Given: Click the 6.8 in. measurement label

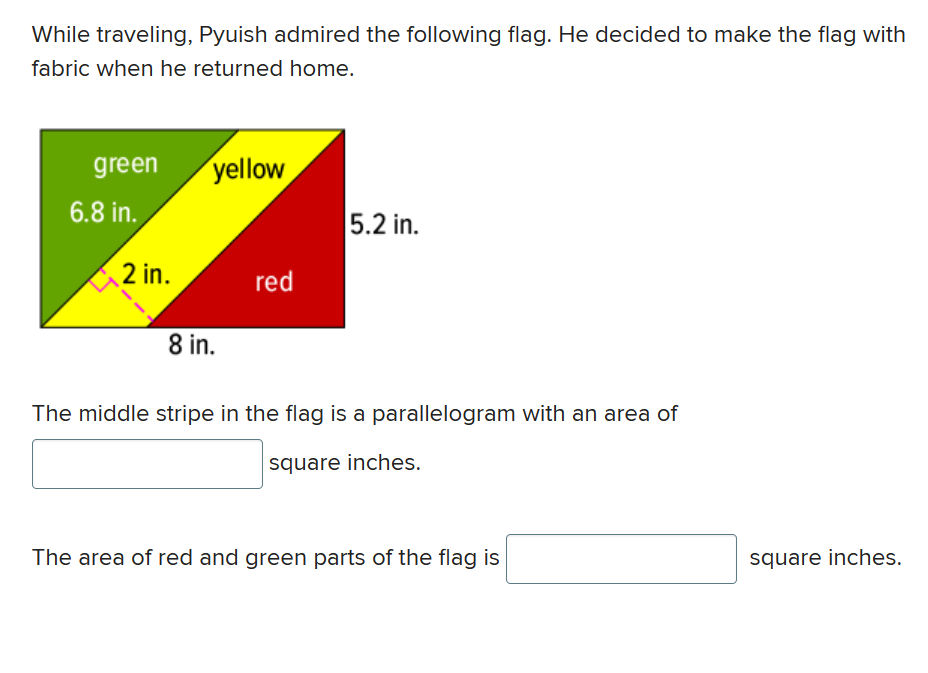Looking at the screenshot, I should click(102, 210).
